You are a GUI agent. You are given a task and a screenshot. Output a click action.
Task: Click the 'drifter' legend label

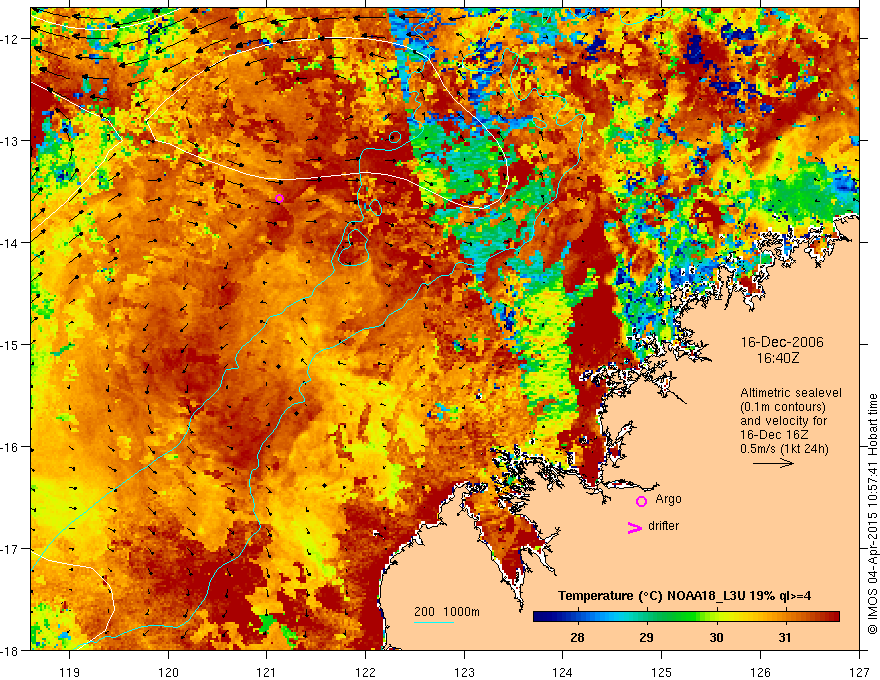[663, 526]
